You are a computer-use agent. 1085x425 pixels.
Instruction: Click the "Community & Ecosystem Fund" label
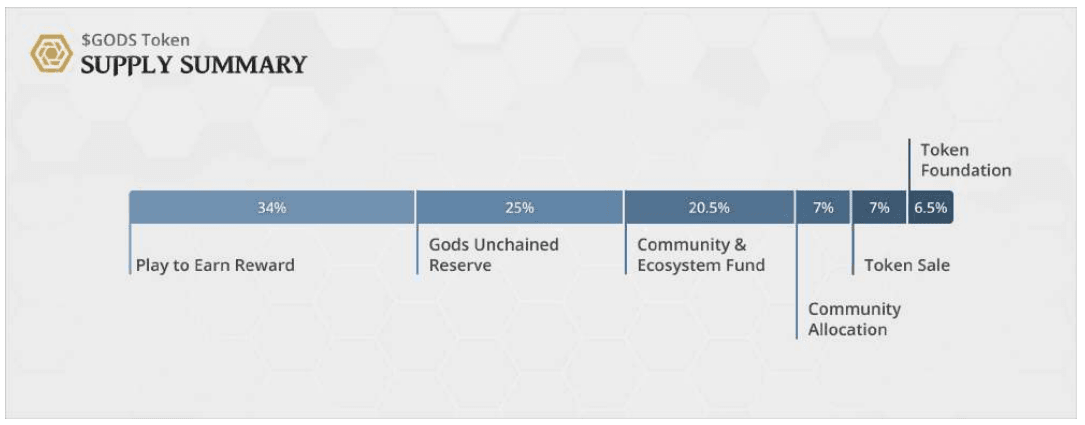[701, 255]
